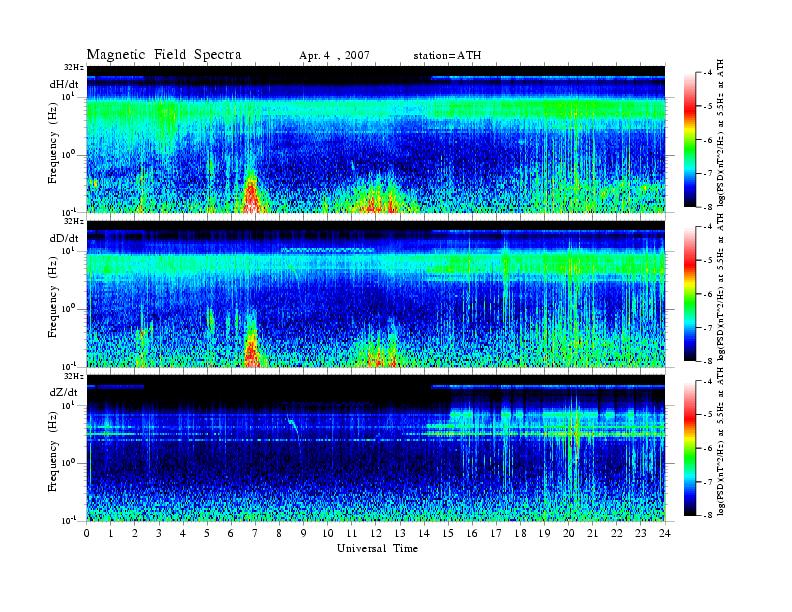Click hour tick label 9 on the time axis

[x=304, y=534]
